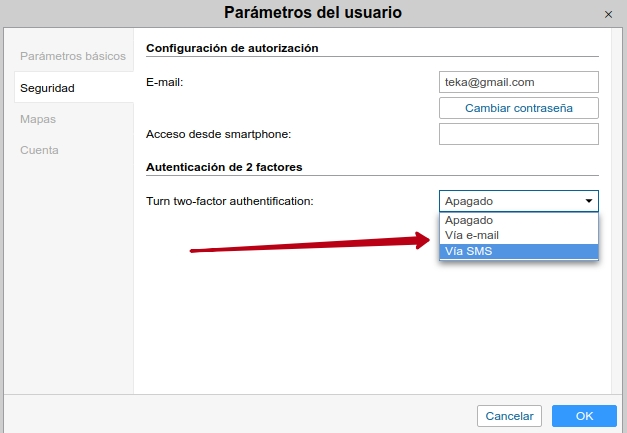627x433 pixels.
Task: Click the two-factor combo box showing Apagado
Action: pos(508,201)
